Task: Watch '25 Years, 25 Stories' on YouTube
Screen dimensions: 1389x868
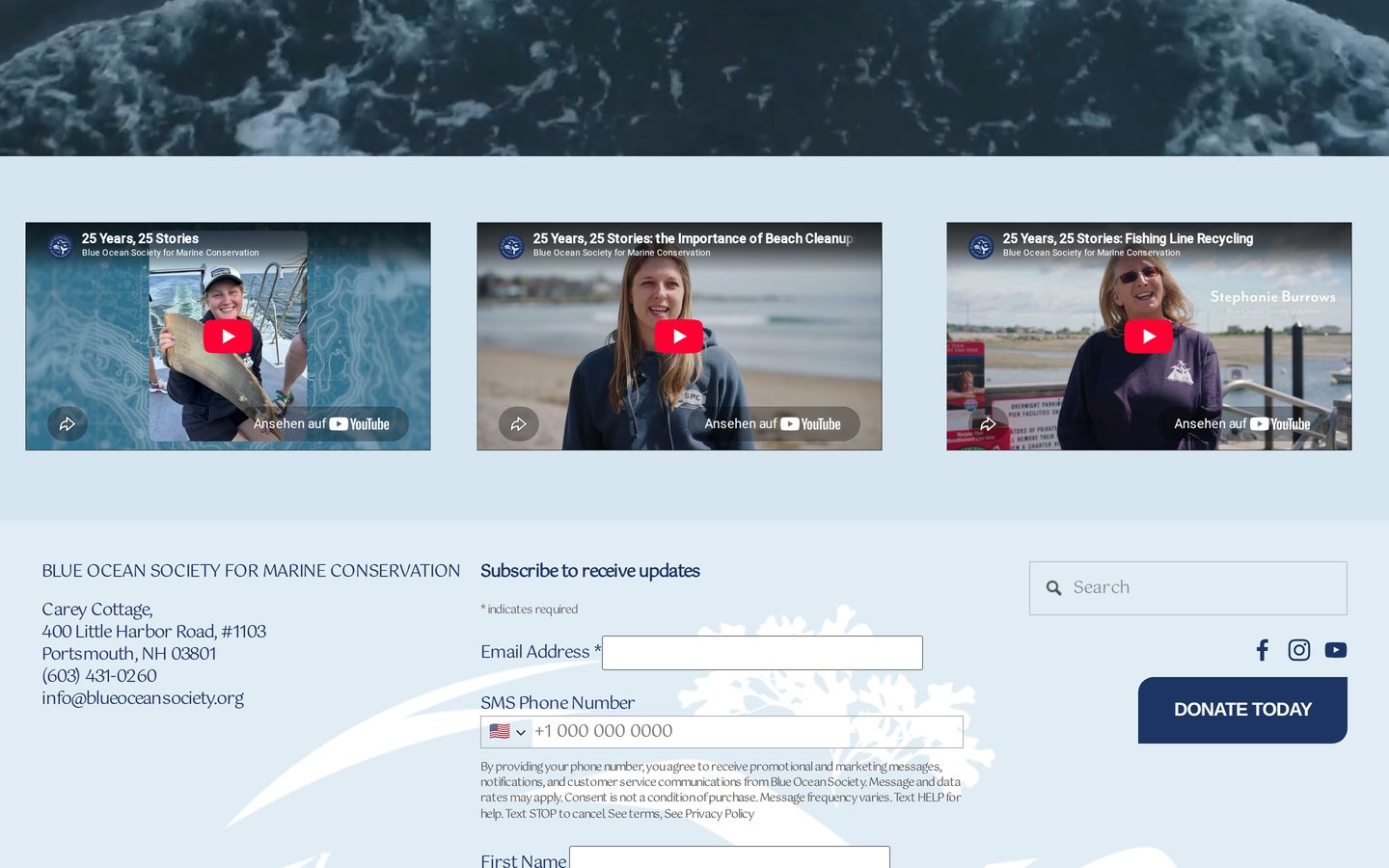Action: point(321,424)
